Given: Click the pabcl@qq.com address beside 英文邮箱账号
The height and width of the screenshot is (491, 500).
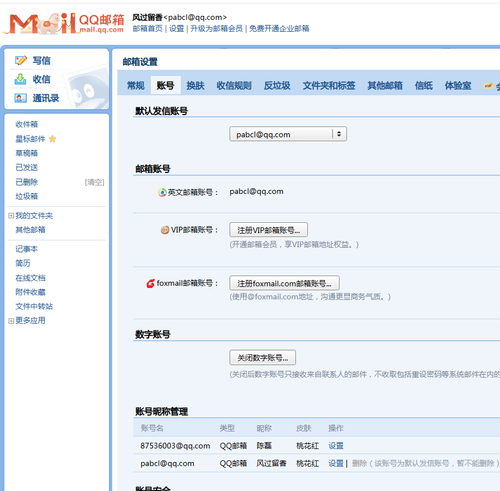Looking at the screenshot, I should tap(256, 192).
